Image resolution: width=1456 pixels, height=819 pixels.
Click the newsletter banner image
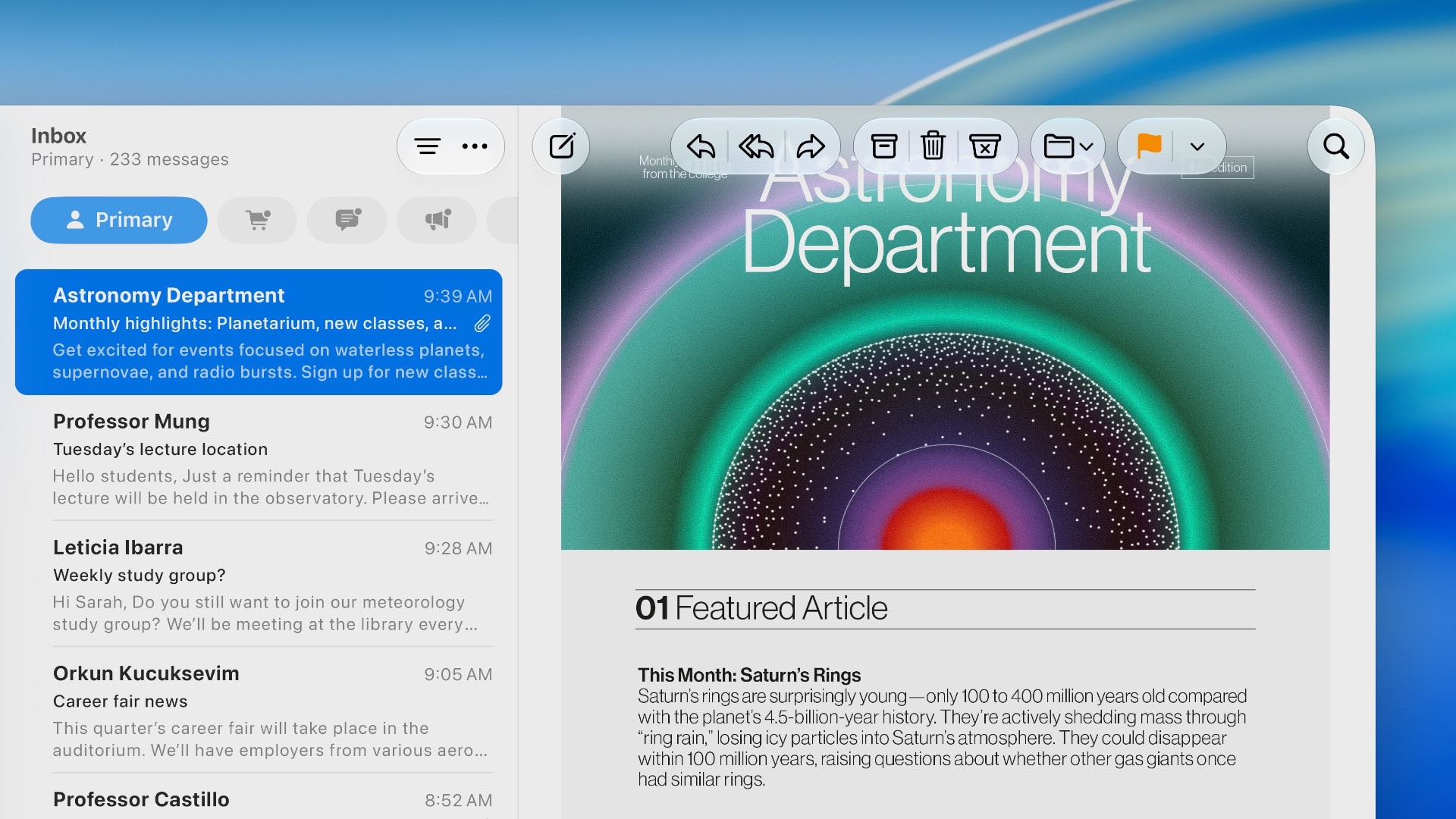coord(945,328)
